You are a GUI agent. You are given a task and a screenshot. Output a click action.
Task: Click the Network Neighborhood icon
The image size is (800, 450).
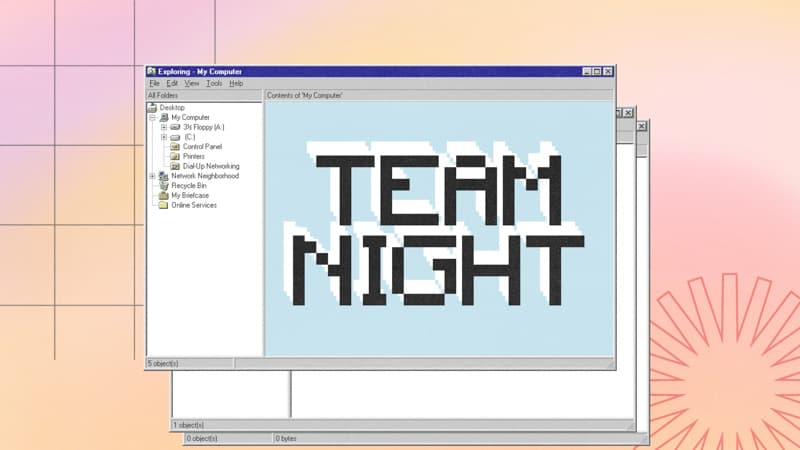click(x=164, y=176)
